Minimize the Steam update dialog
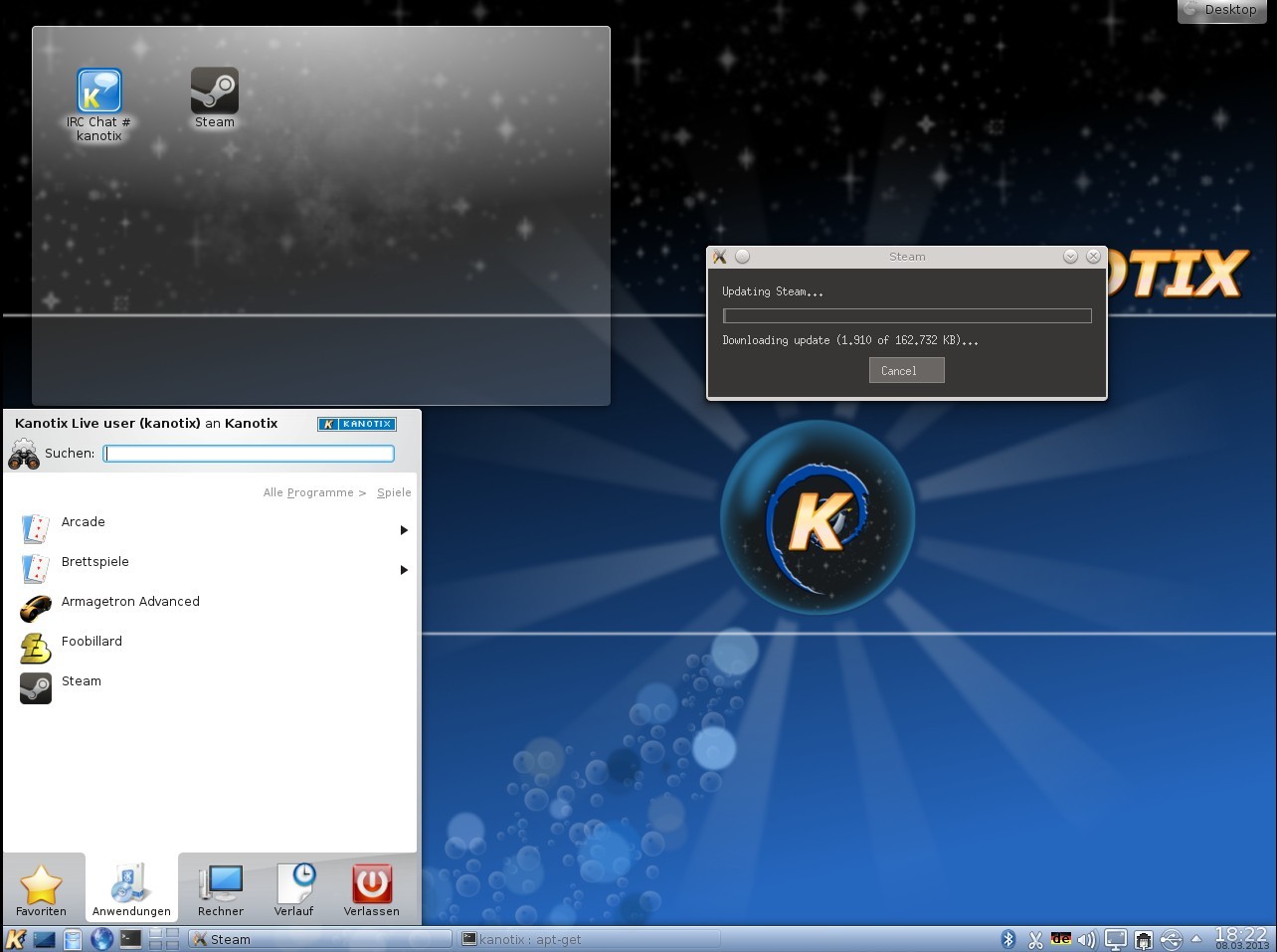The width and height of the screenshot is (1277, 952). [1070, 257]
